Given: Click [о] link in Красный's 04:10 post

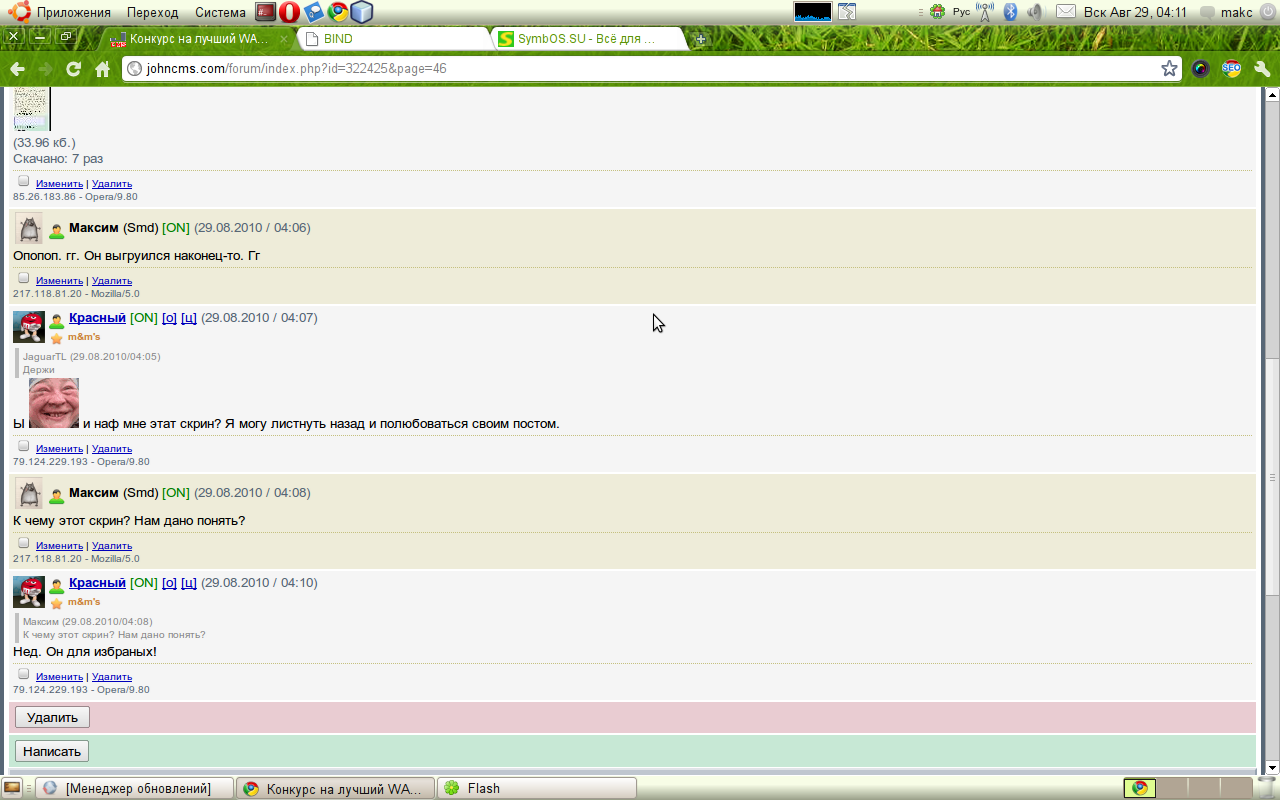Looking at the screenshot, I should 169,583.
